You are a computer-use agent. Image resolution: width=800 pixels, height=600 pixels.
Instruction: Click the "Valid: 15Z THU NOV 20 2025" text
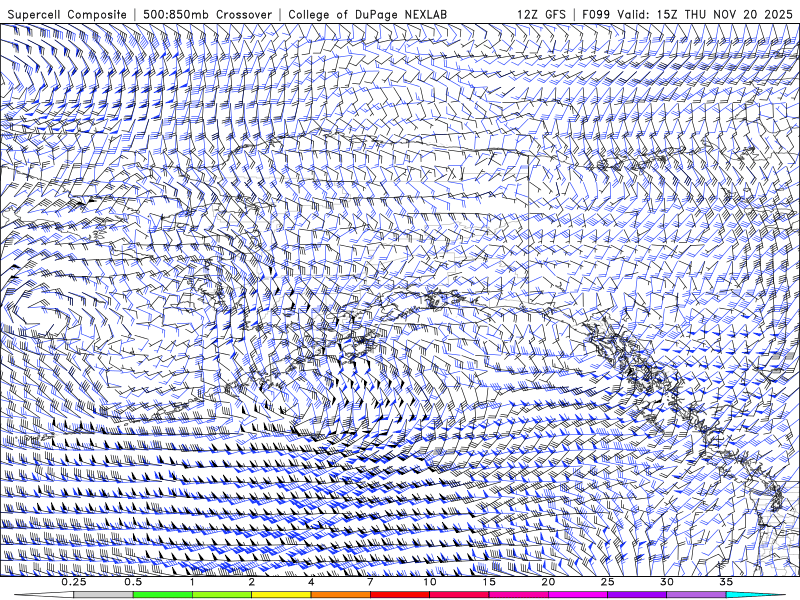tap(705, 14)
